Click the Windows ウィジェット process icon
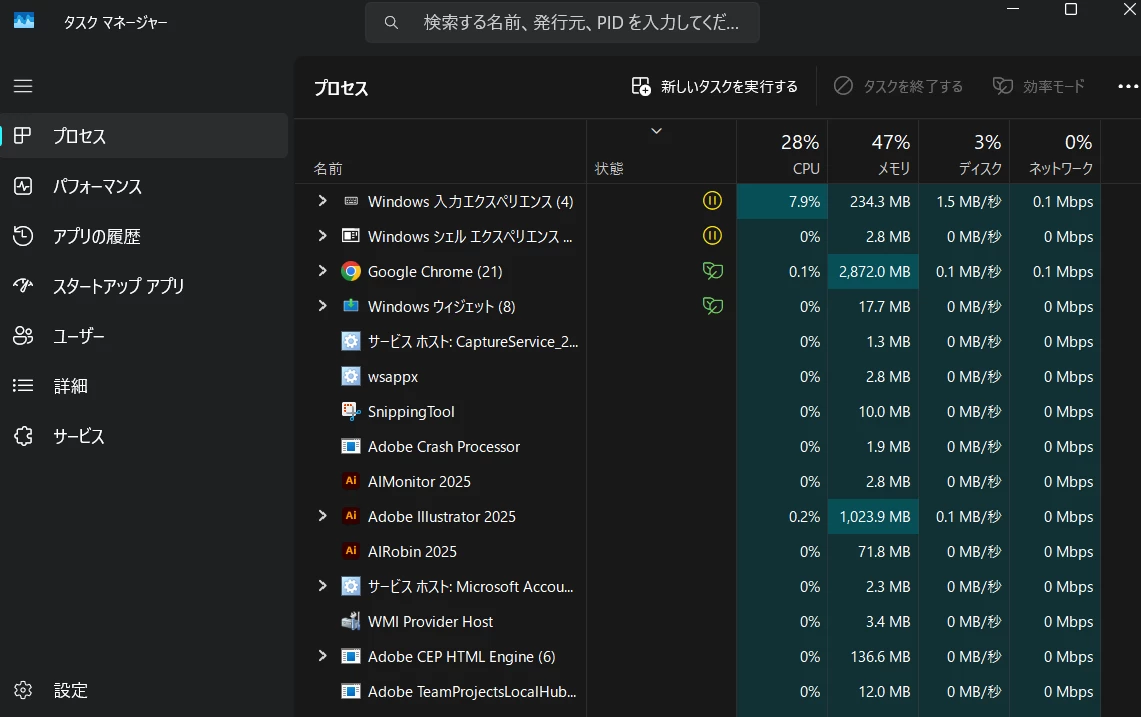 point(351,306)
